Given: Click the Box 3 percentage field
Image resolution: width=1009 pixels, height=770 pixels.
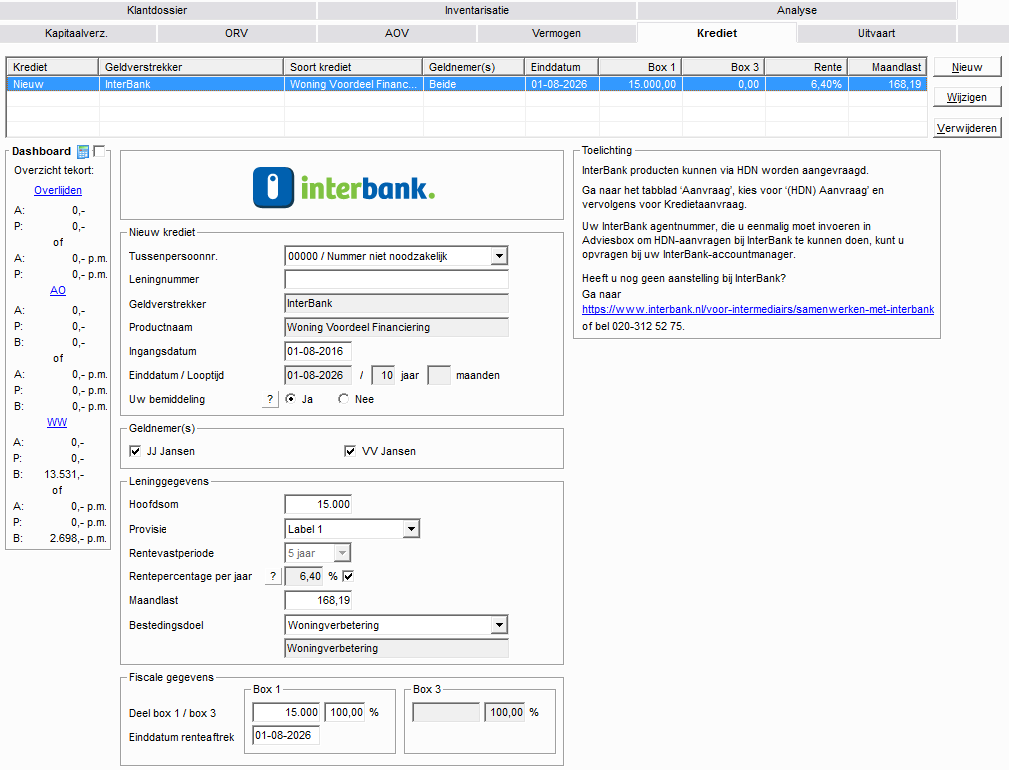Looking at the screenshot, I should [x=504, y=712].
